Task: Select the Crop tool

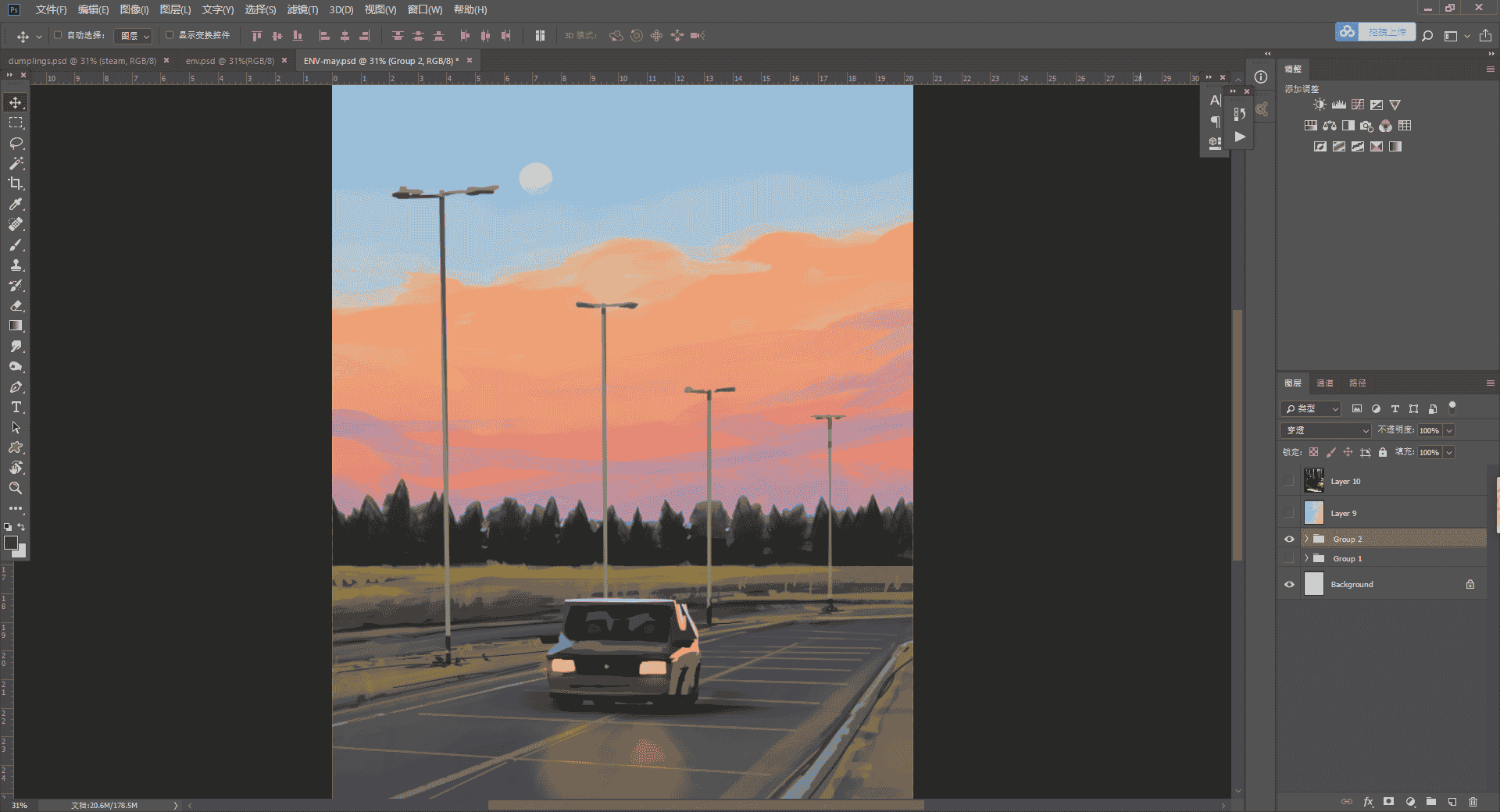Action: (16, 183)
